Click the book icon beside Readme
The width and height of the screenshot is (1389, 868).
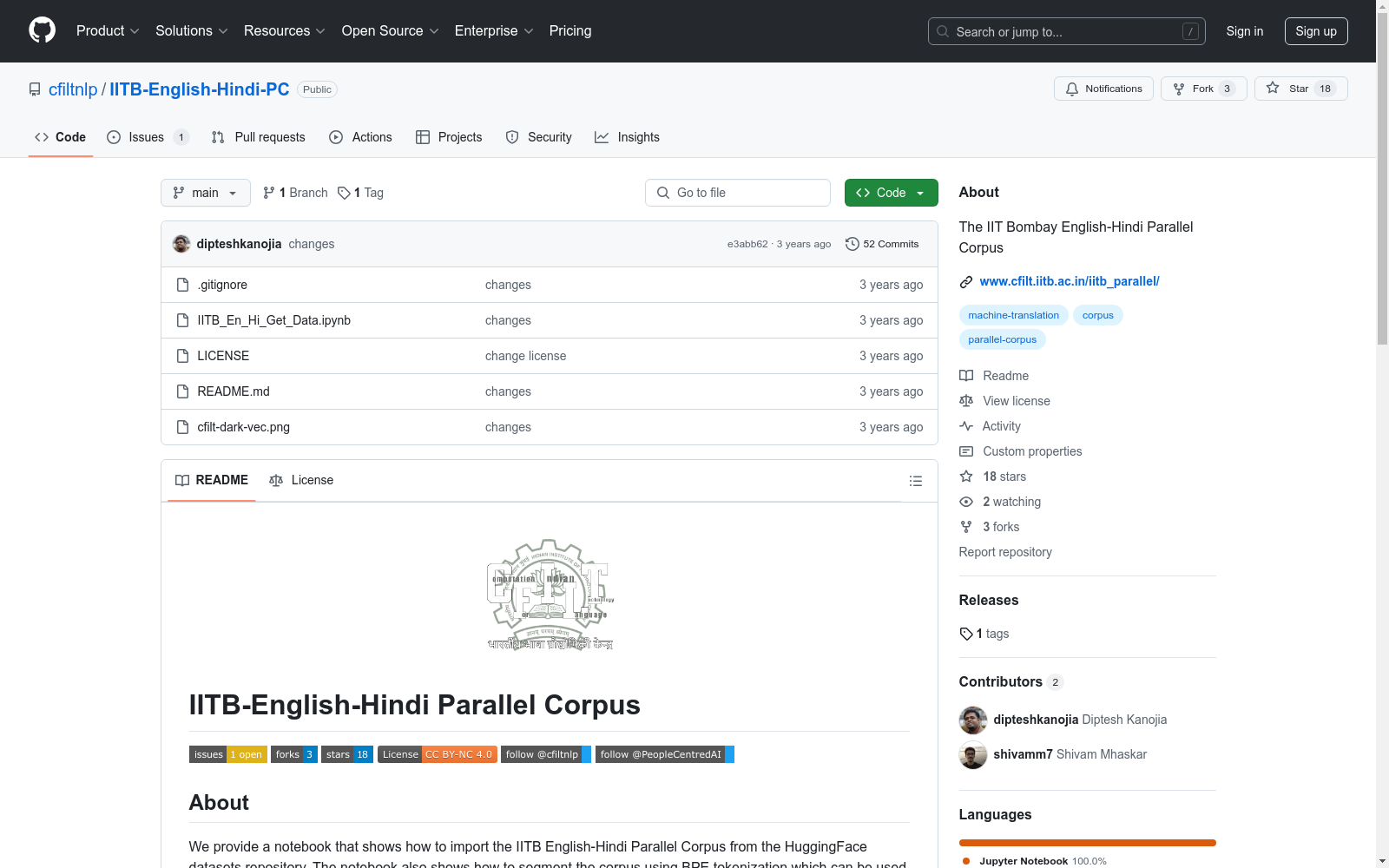pos(966,376)
